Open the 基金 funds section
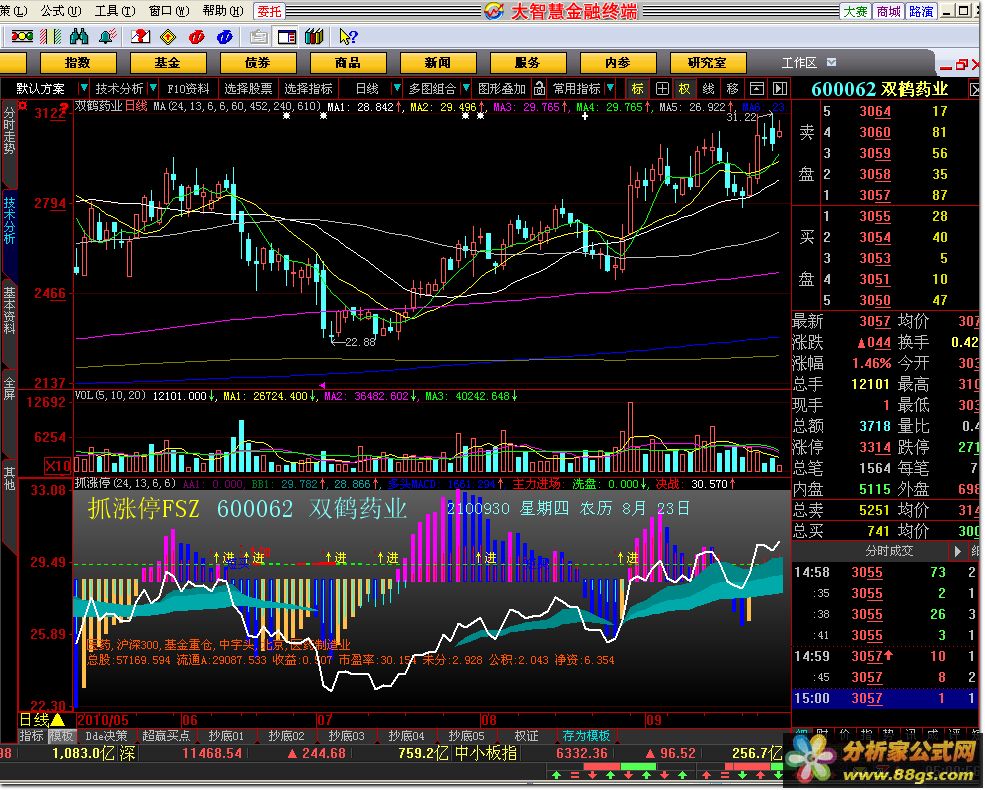This screenshot has height=790, width=985. [168, 63]
